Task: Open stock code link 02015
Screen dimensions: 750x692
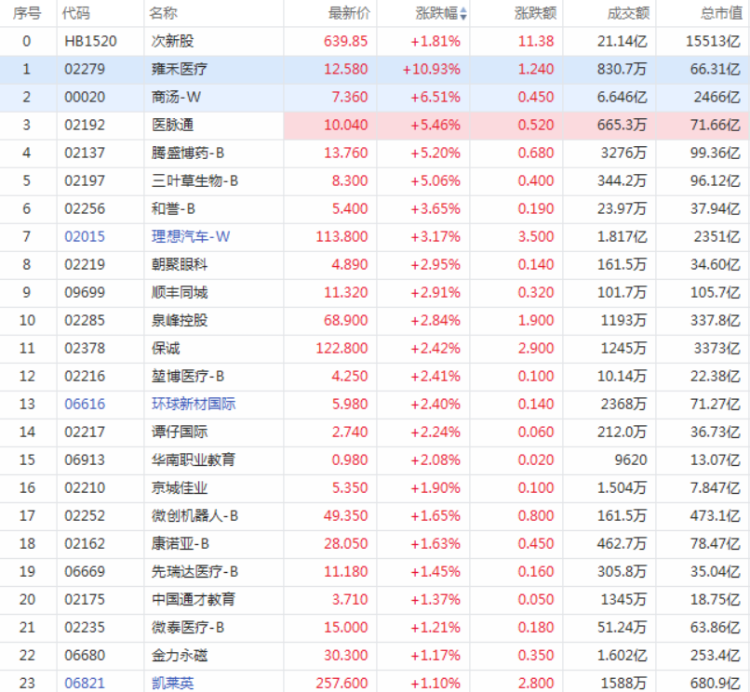Action: tap(85, 236)
